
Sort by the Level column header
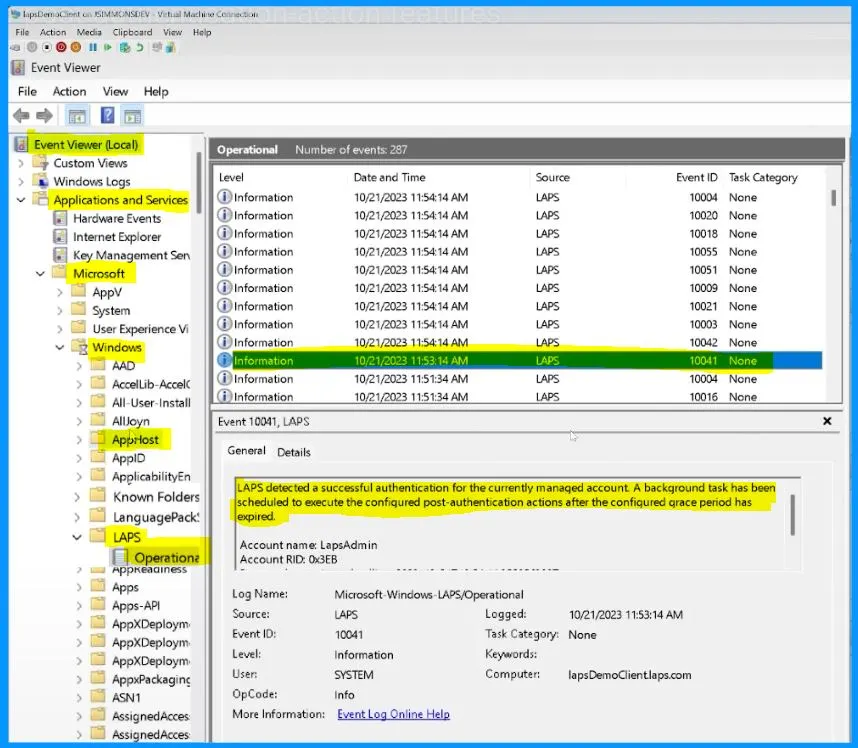[x=231, y=177]
